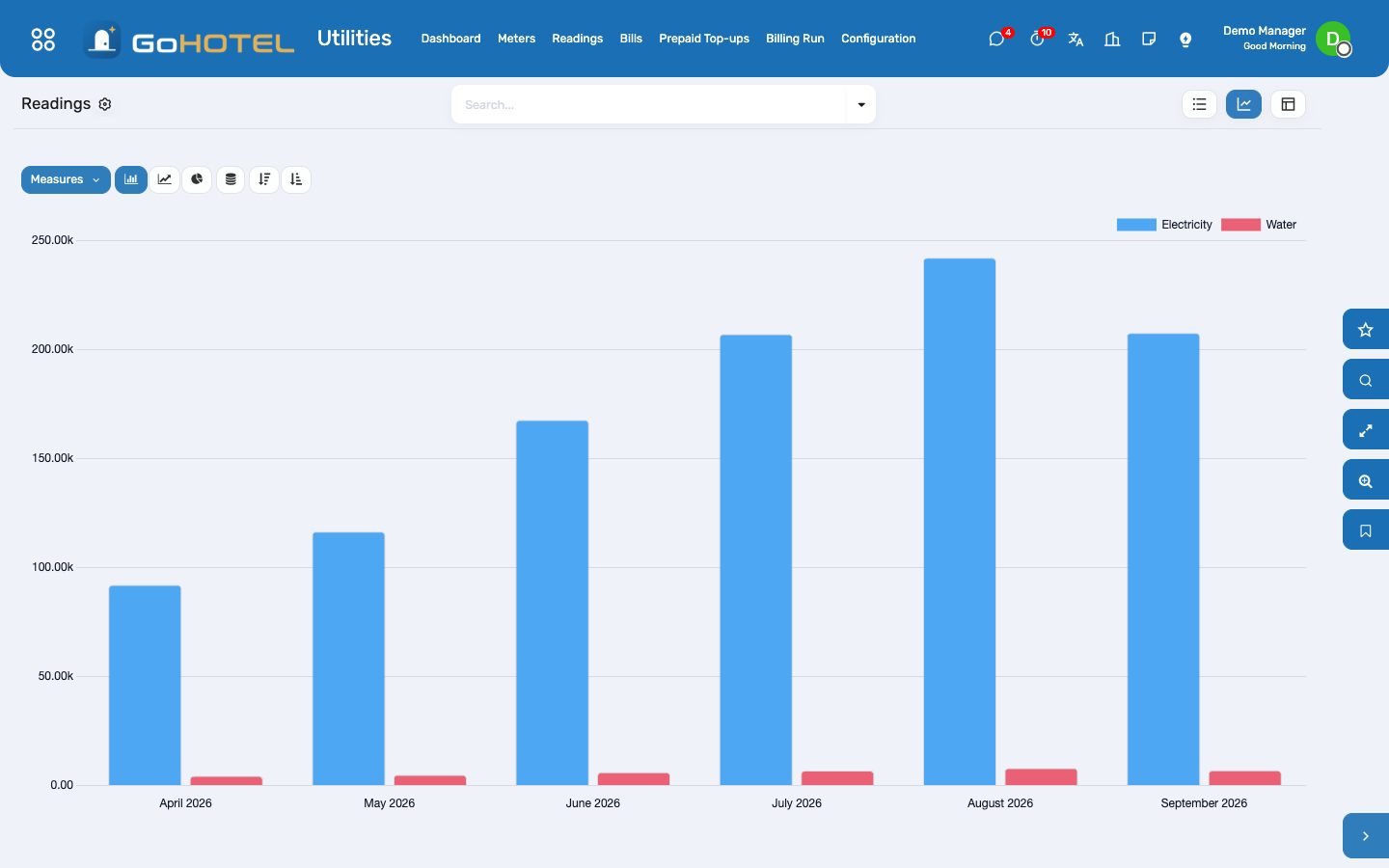Switch to graph view
The image size is (1389, 868).
pos(1243,104)
